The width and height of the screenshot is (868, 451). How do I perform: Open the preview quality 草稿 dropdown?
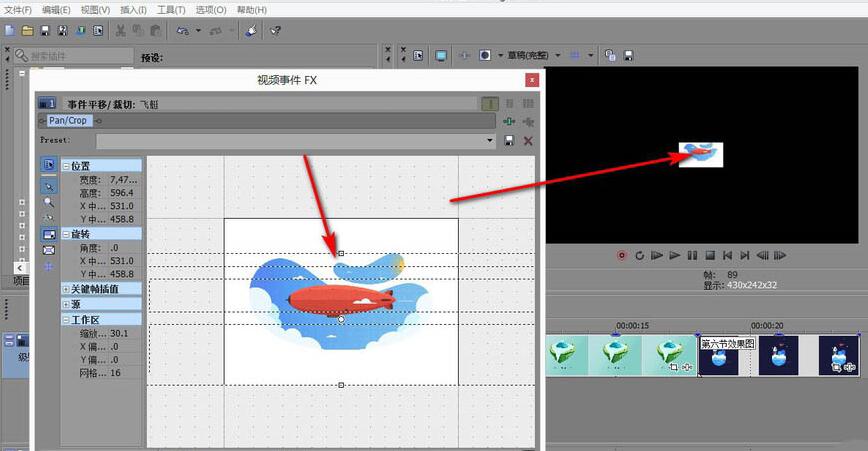tap(557, 55)
